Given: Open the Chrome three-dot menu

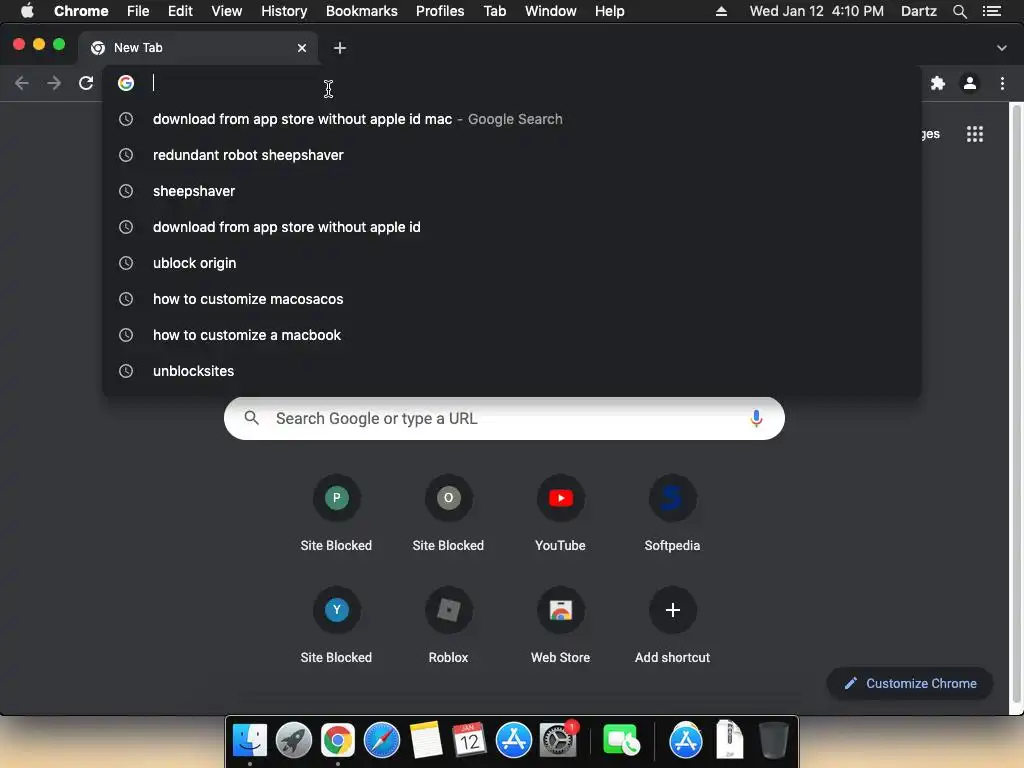Looking at the screenshot, I should pos(1002,83).
